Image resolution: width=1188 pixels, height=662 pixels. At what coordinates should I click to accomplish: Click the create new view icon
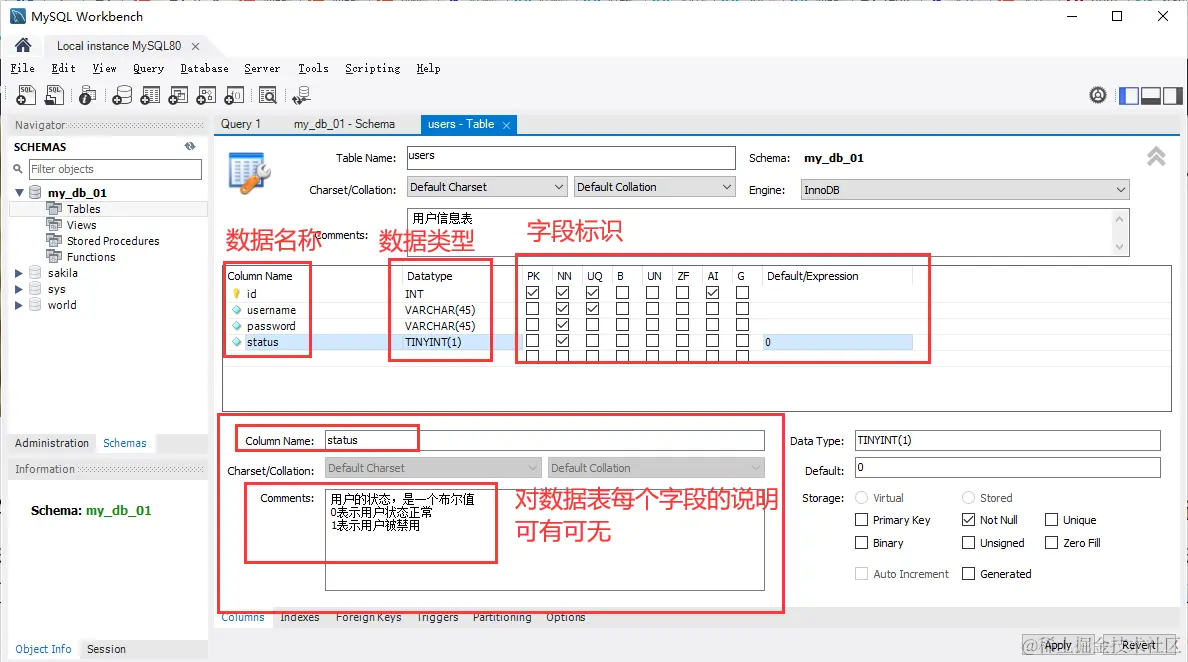point(178,95)
